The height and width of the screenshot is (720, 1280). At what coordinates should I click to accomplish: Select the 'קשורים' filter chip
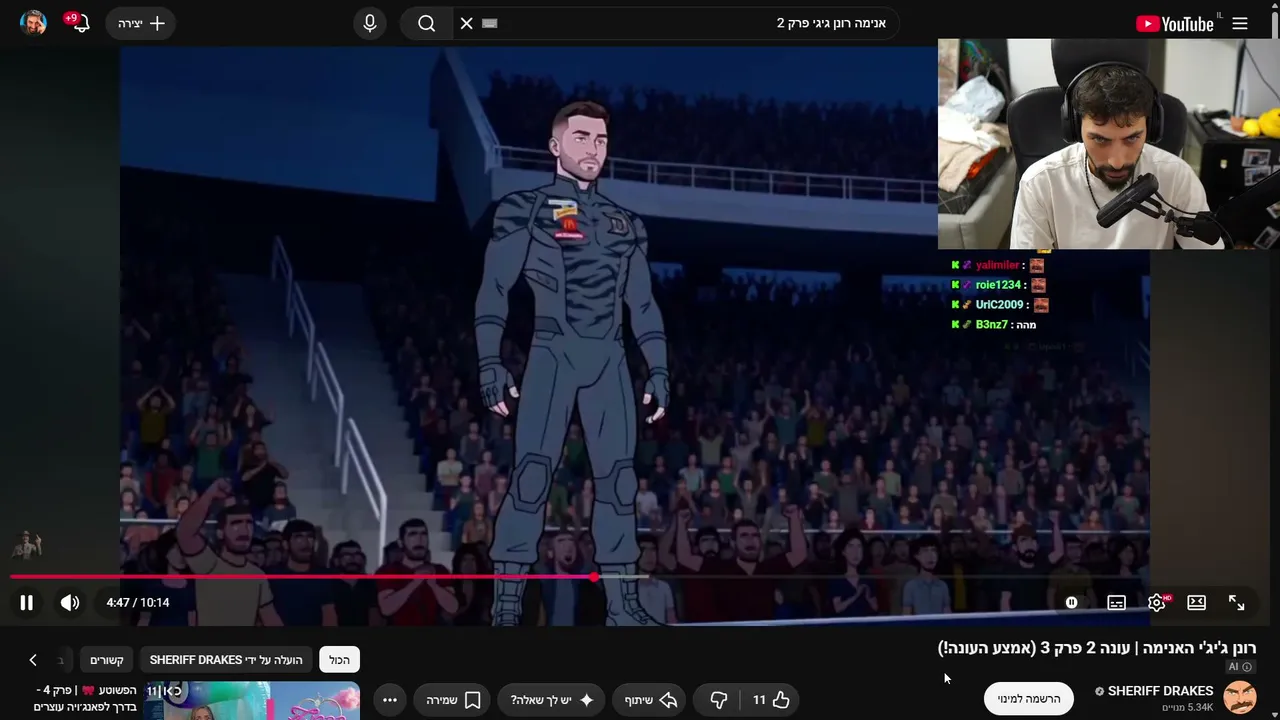(107, 660)
